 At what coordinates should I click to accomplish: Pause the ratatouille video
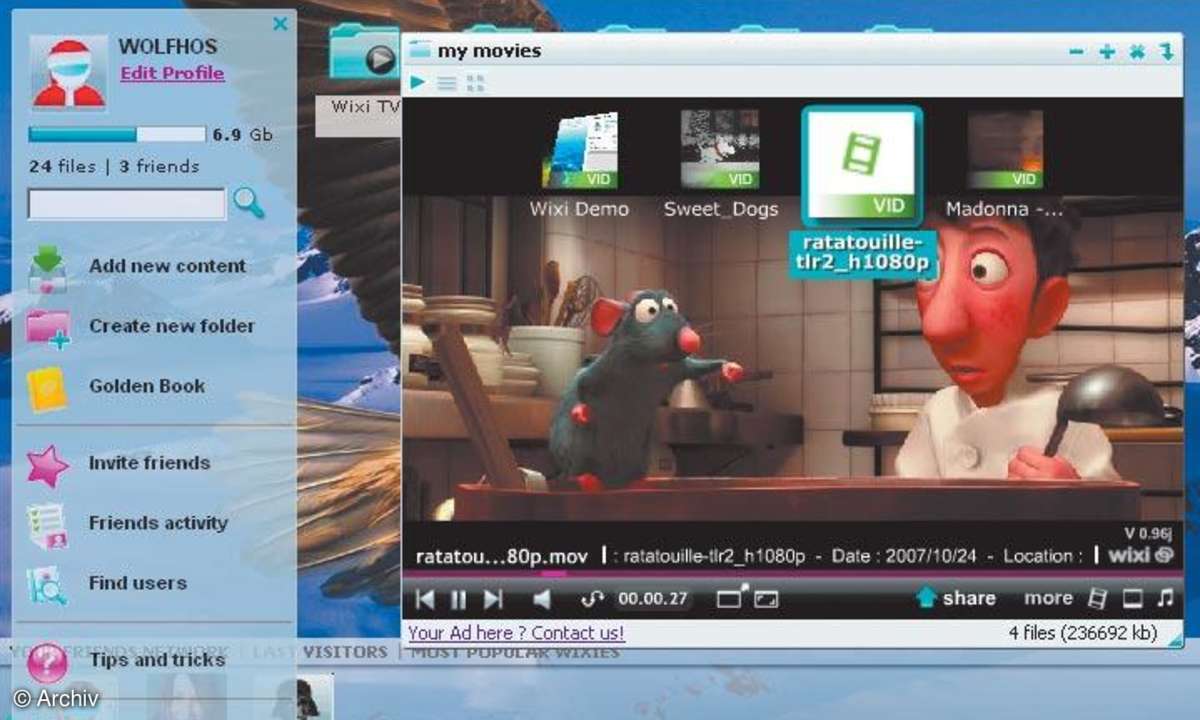(458, 599)
